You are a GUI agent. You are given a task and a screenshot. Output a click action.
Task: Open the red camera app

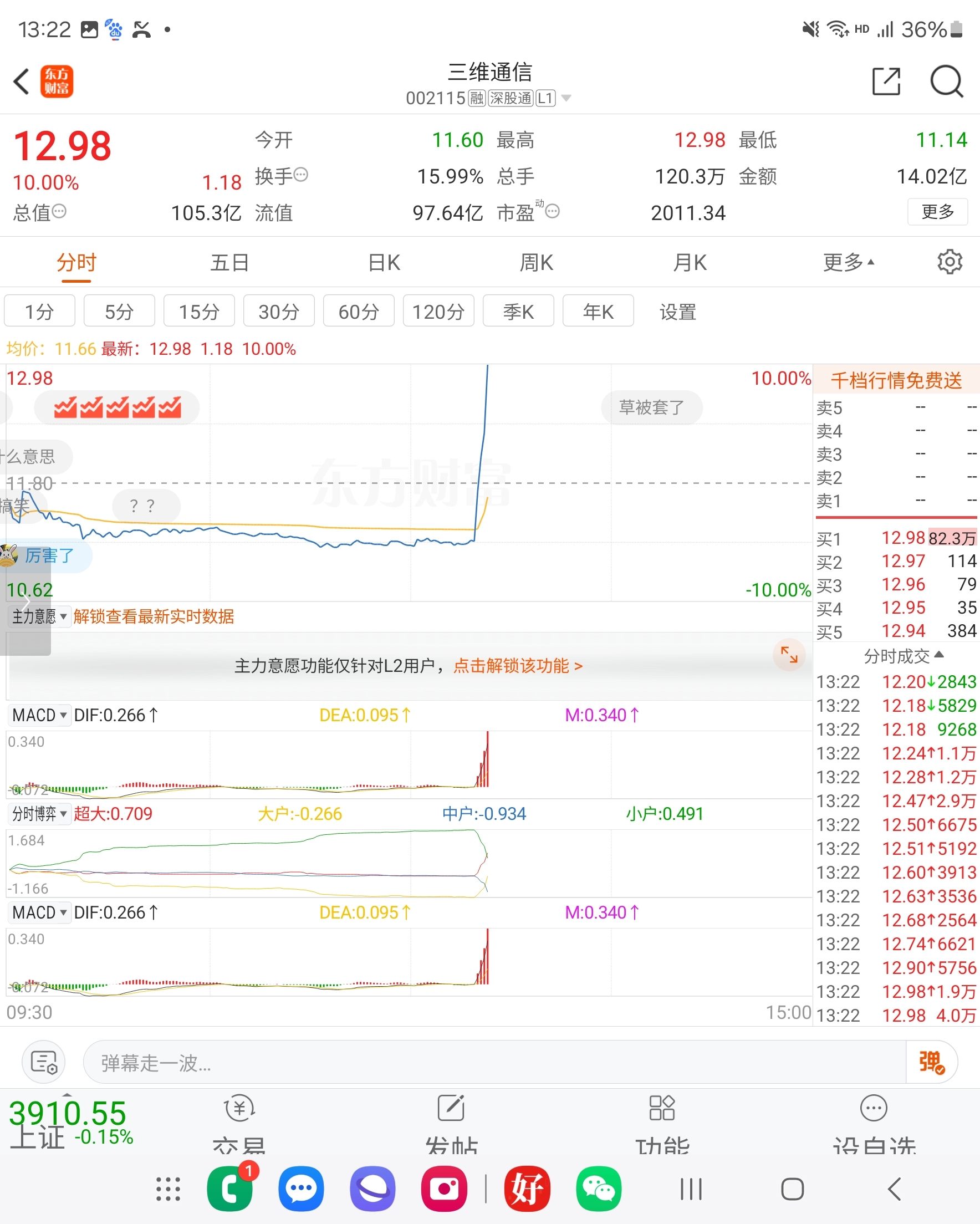tap(444, 1188)
